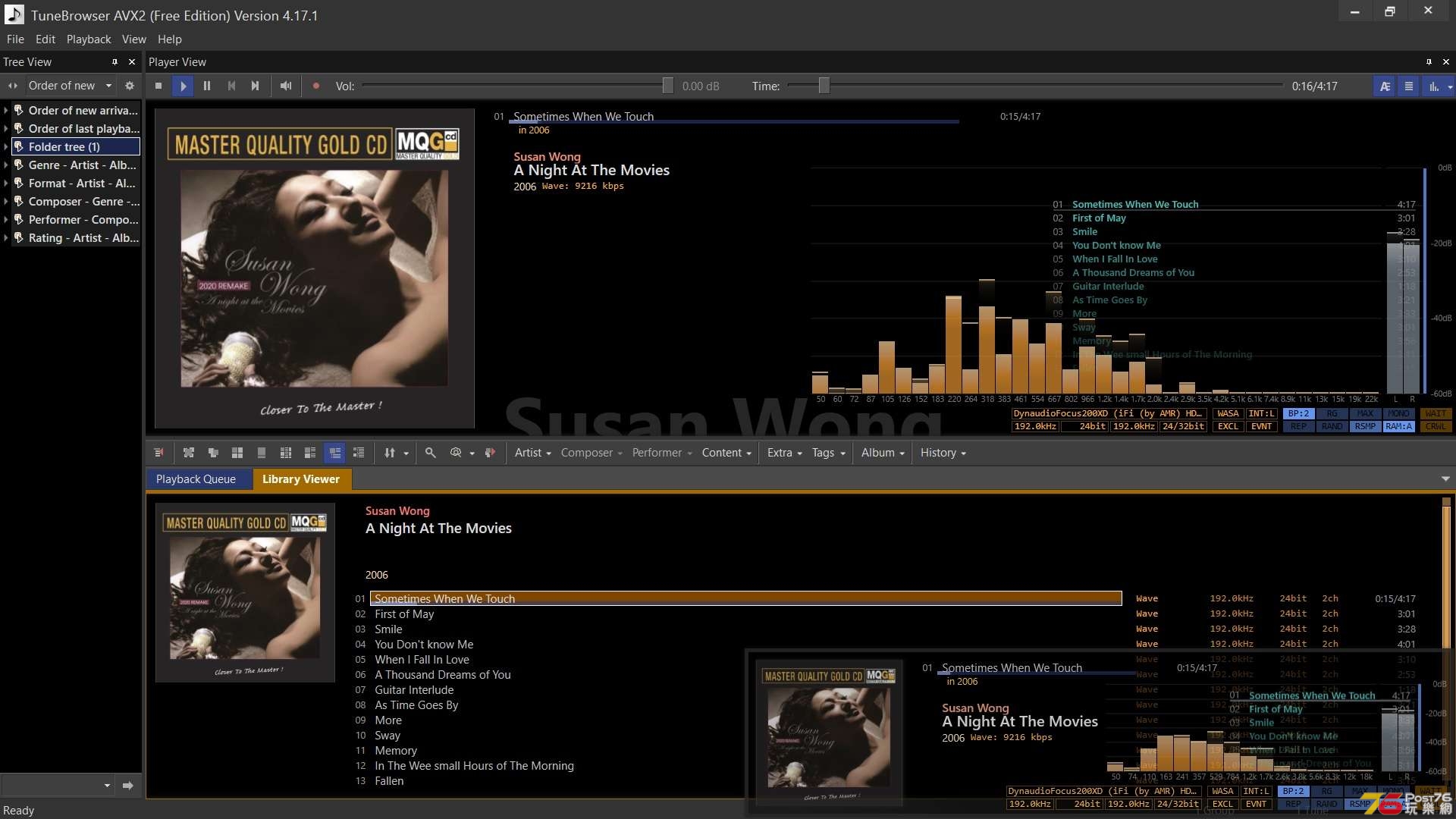Screen dimensions: 1456x819
Task: Click the time seek slider handle
Action: [824, 86]
